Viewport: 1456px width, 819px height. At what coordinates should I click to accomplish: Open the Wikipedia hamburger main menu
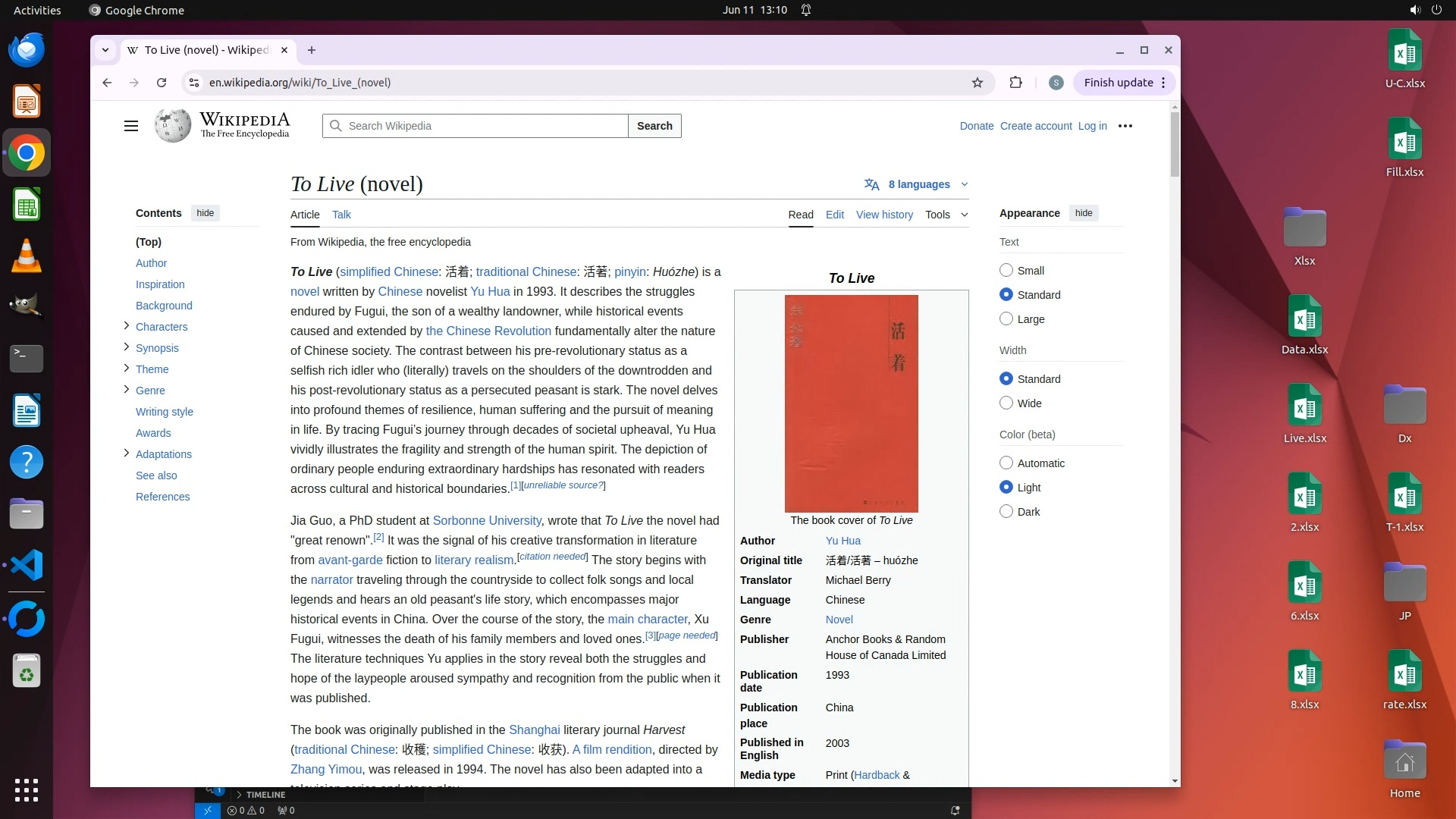131,126
